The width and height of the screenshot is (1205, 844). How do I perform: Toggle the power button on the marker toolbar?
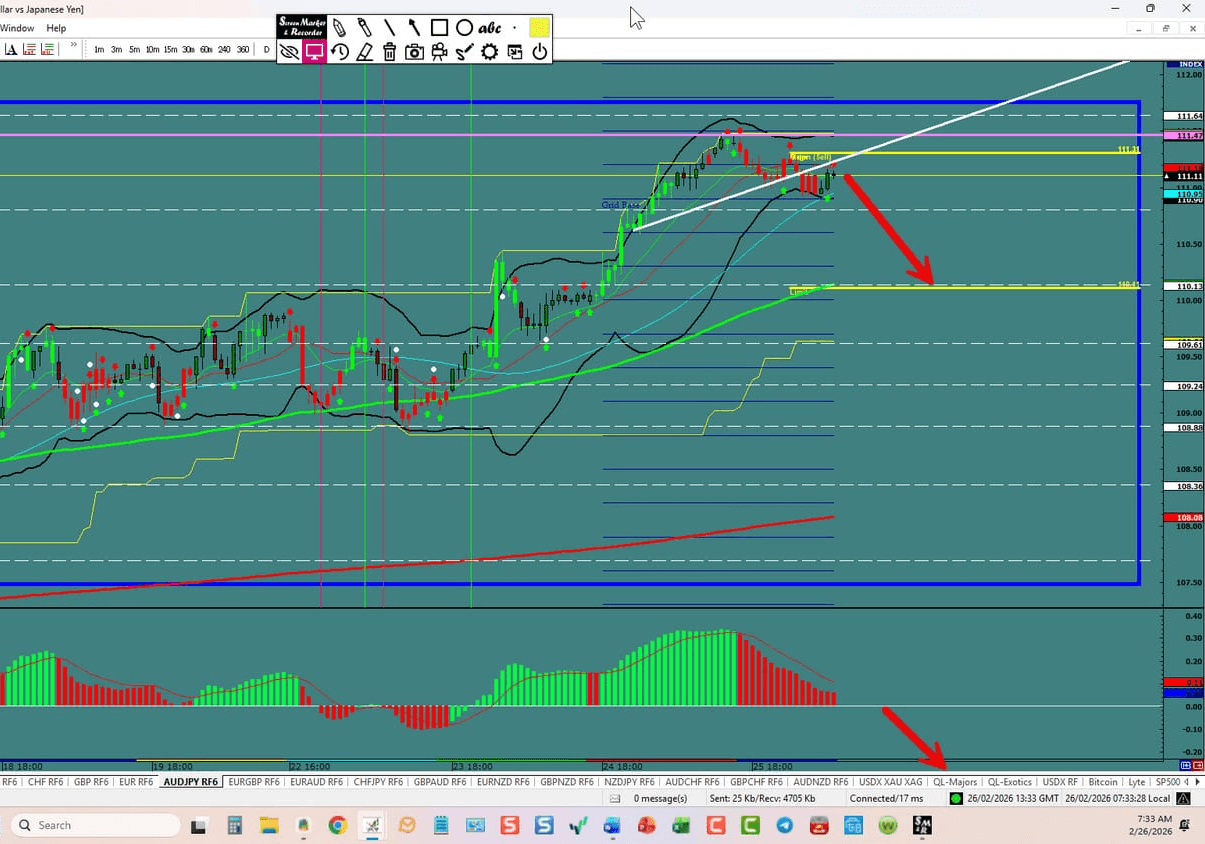(539, 52)
